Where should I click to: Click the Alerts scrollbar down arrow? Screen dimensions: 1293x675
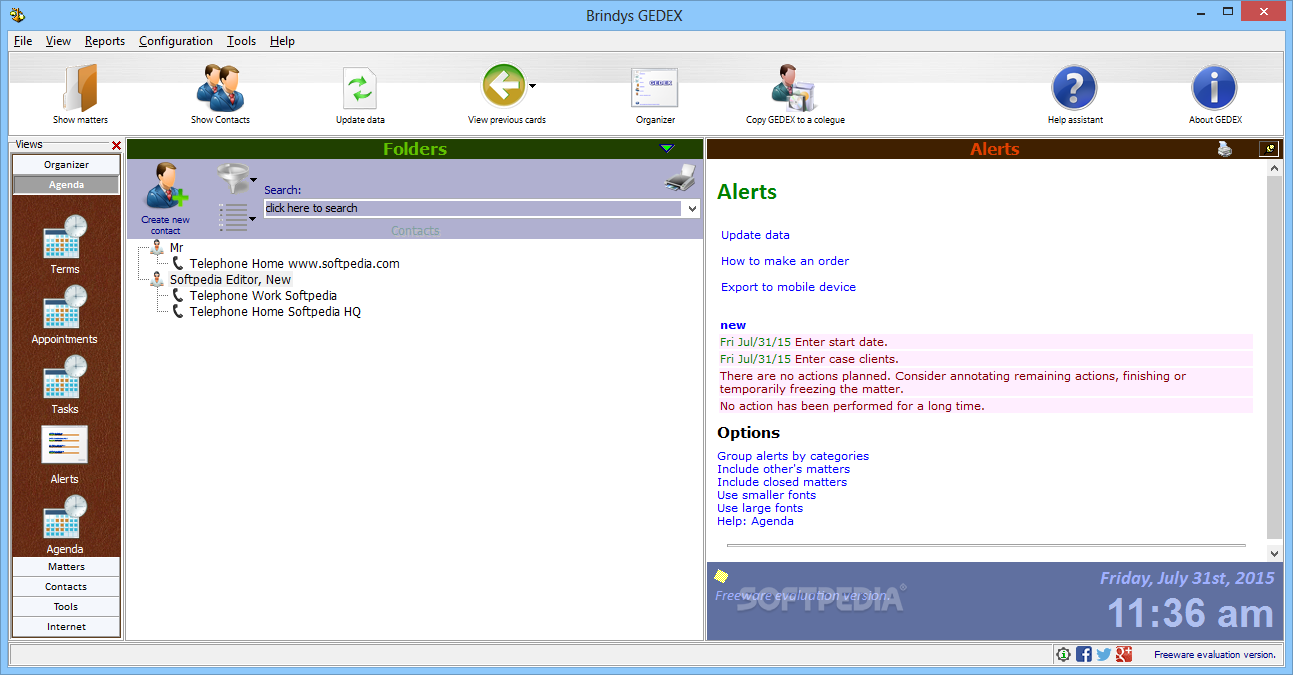pyautogui.click(x=1274, y=553)
